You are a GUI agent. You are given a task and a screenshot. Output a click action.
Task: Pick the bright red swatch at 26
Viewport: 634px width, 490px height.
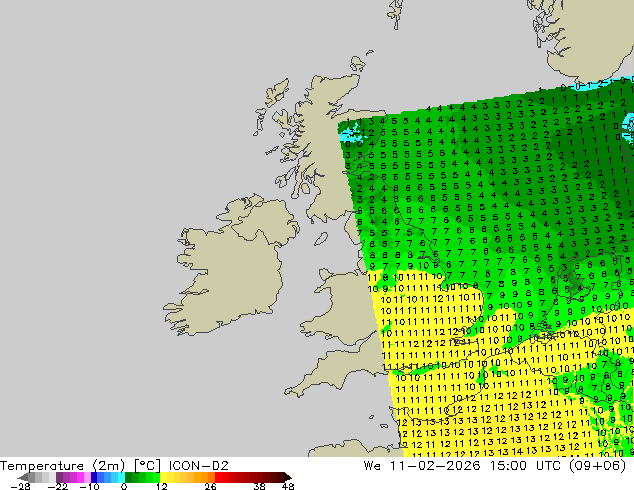pos(218,477)
